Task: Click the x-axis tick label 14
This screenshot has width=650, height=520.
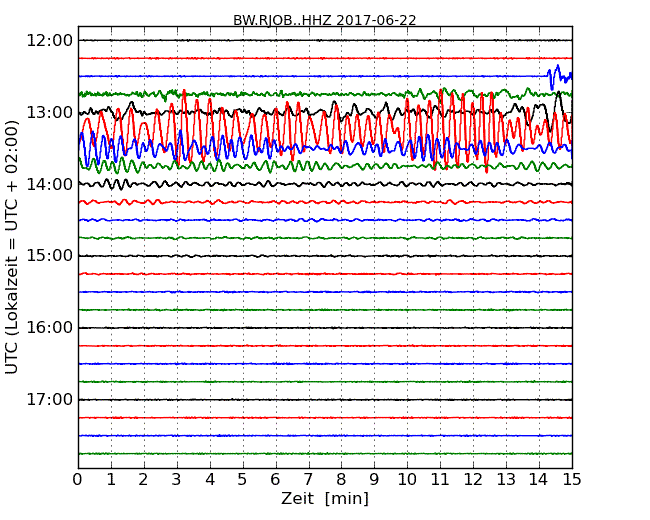Action: coord(539,480)
